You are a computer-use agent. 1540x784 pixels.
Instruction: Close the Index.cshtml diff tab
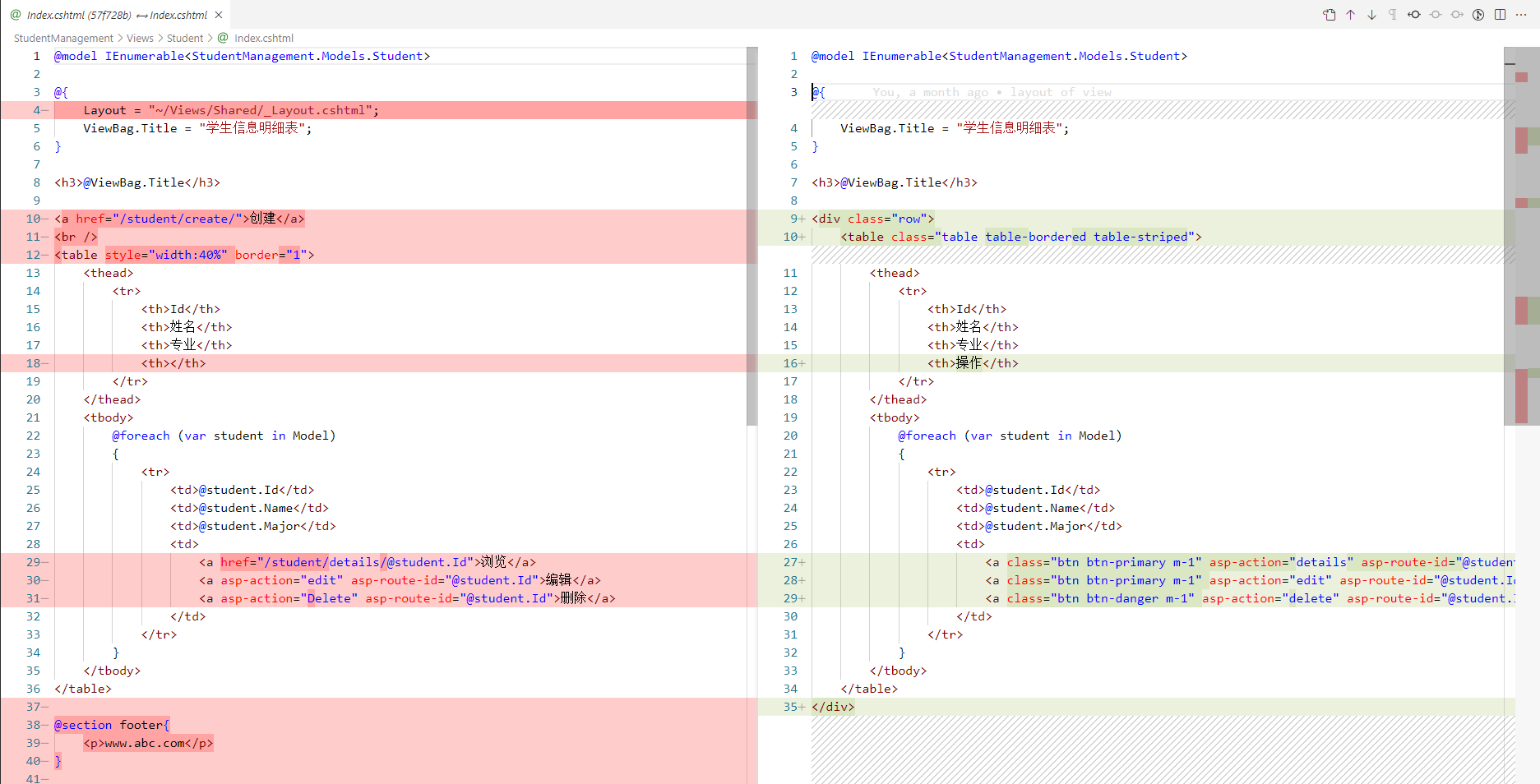217,14
